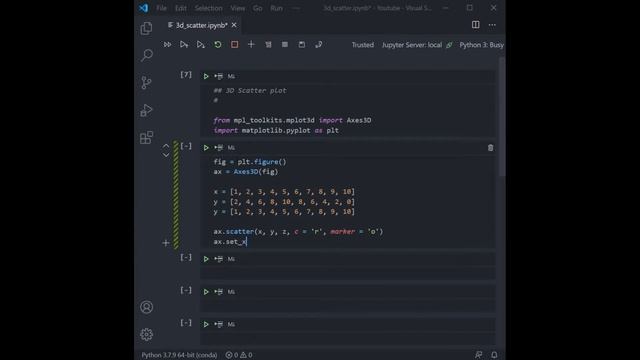Image resolution: width=640 pixels, height=360 pixels.
Task: Convert scatter plot cell to markdown via M↓
Action: click(231, 148)
